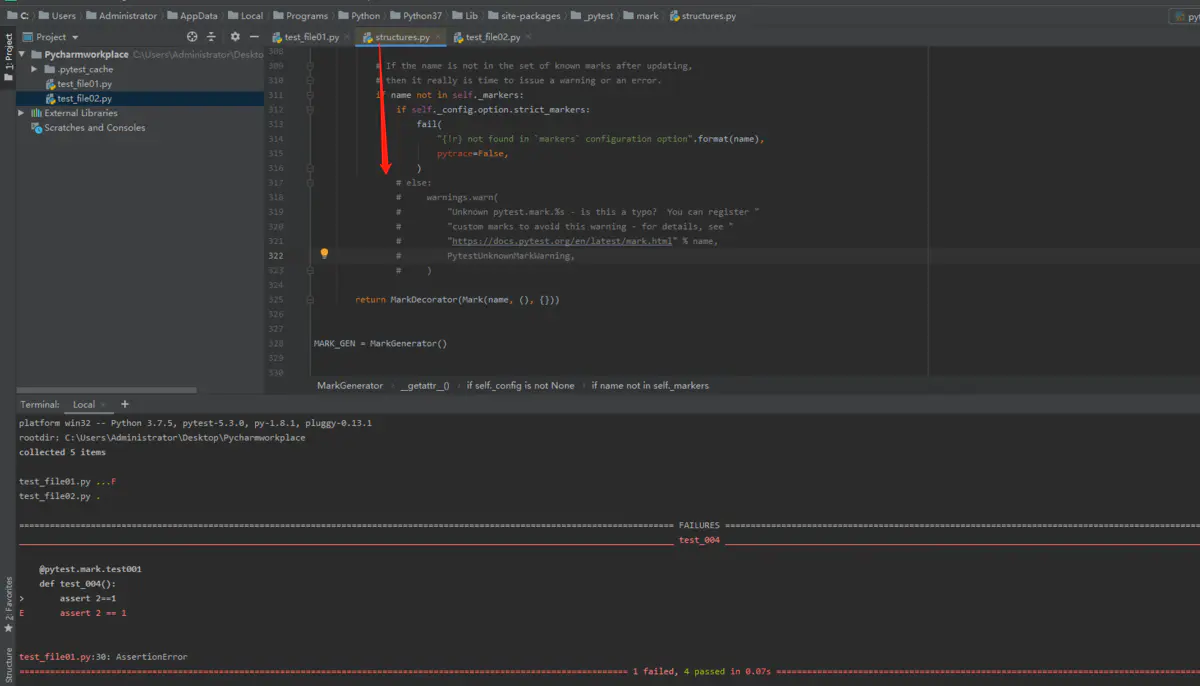Switch to test_file02.py editor tab
This screenshot has width=1200, height=686.
point(493,37)
